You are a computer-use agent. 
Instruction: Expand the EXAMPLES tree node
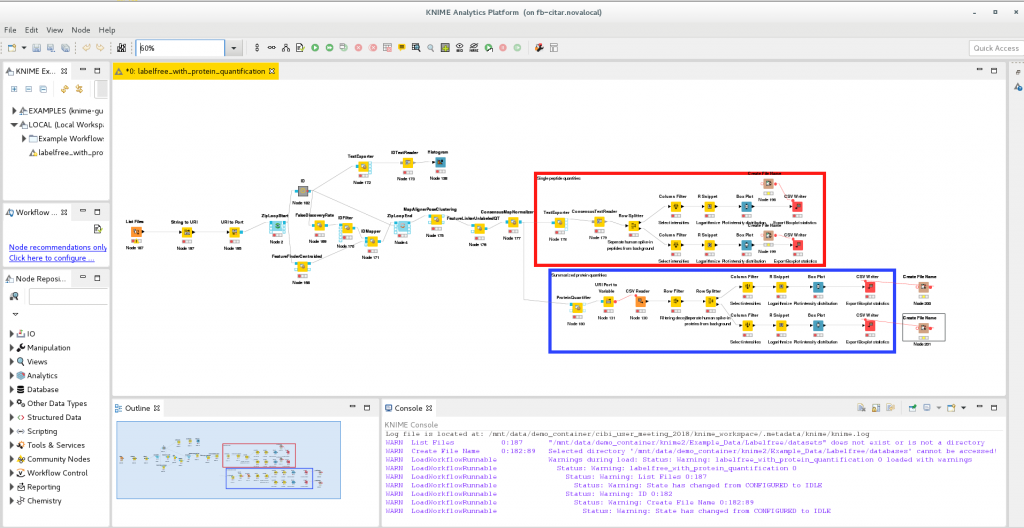(x=14, y=111)
